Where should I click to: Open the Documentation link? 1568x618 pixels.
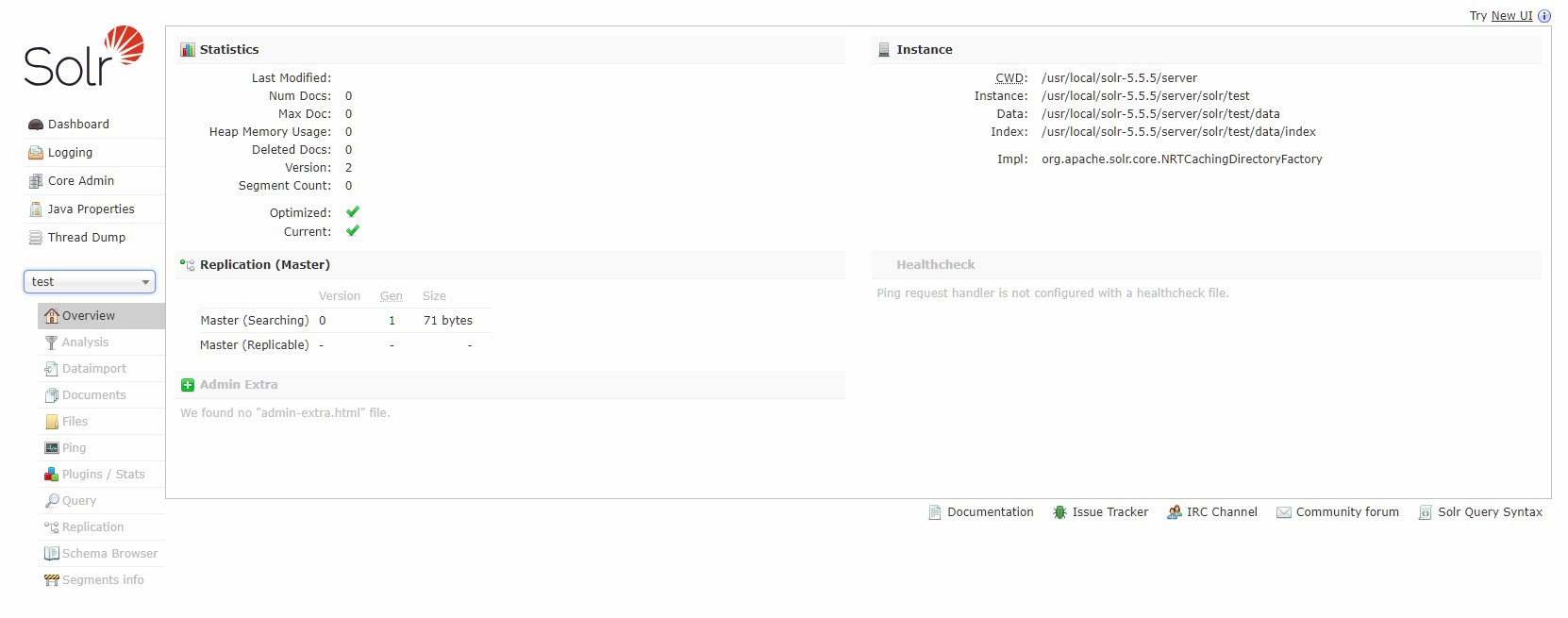tap(991, 512)
